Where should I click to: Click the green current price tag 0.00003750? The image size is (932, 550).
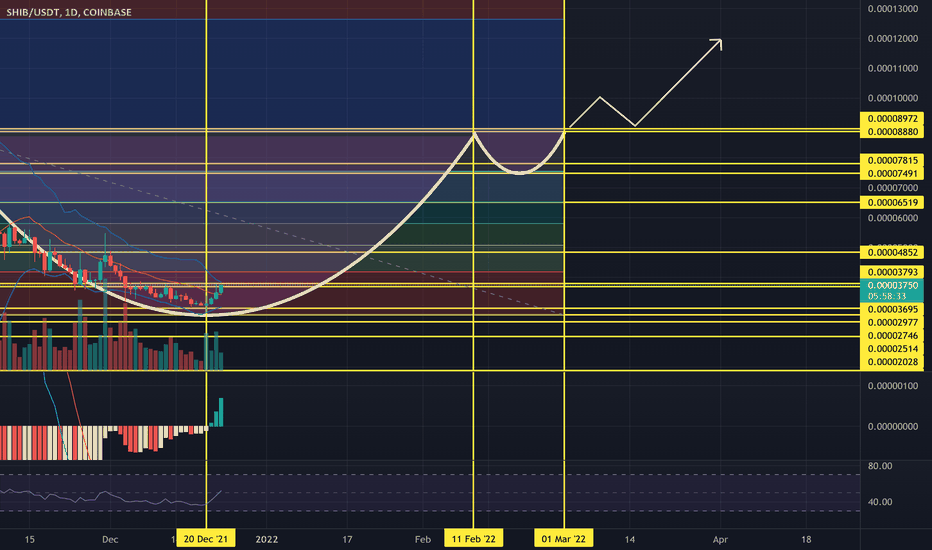tap(892, 285)
